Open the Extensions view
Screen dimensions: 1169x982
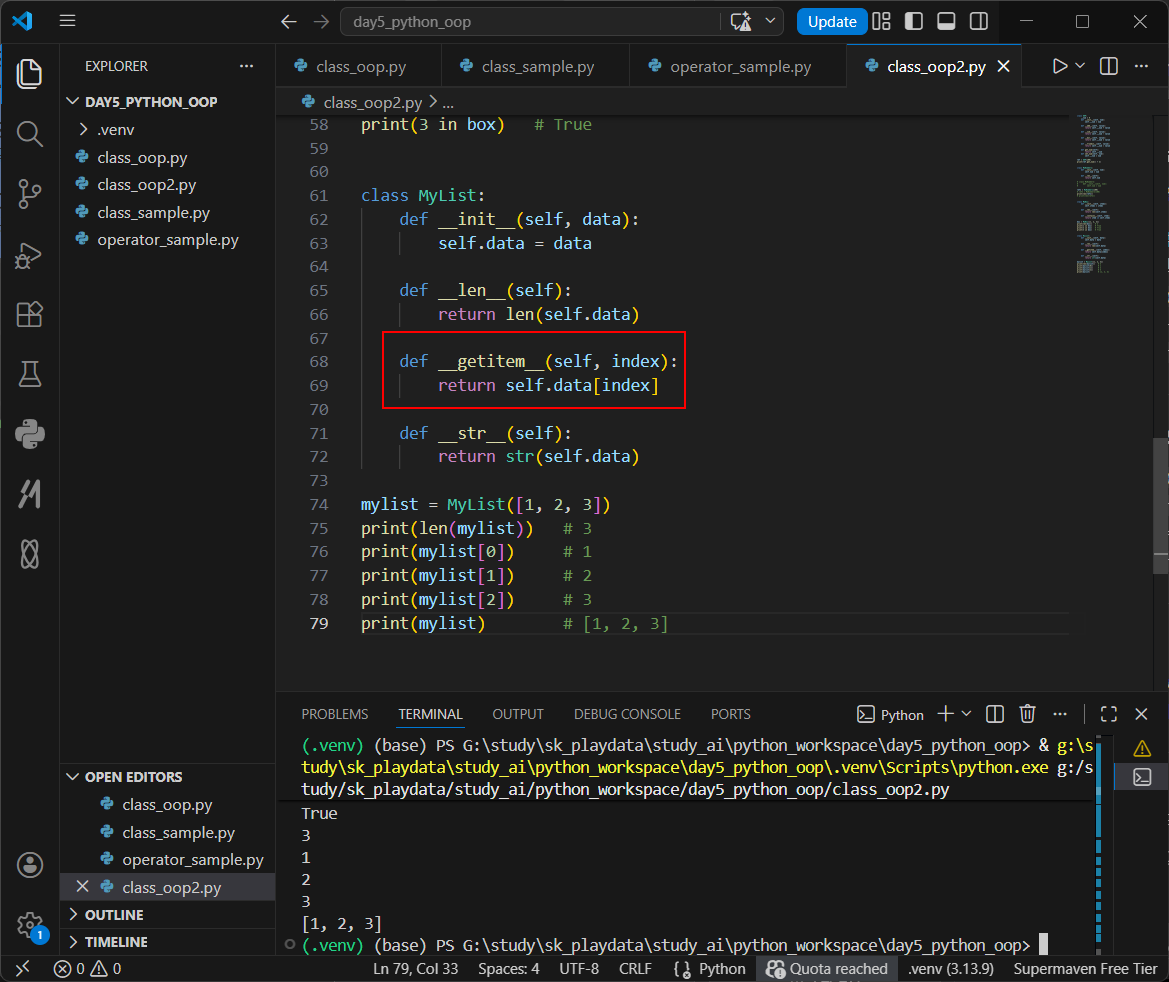[x=29, y=314]
